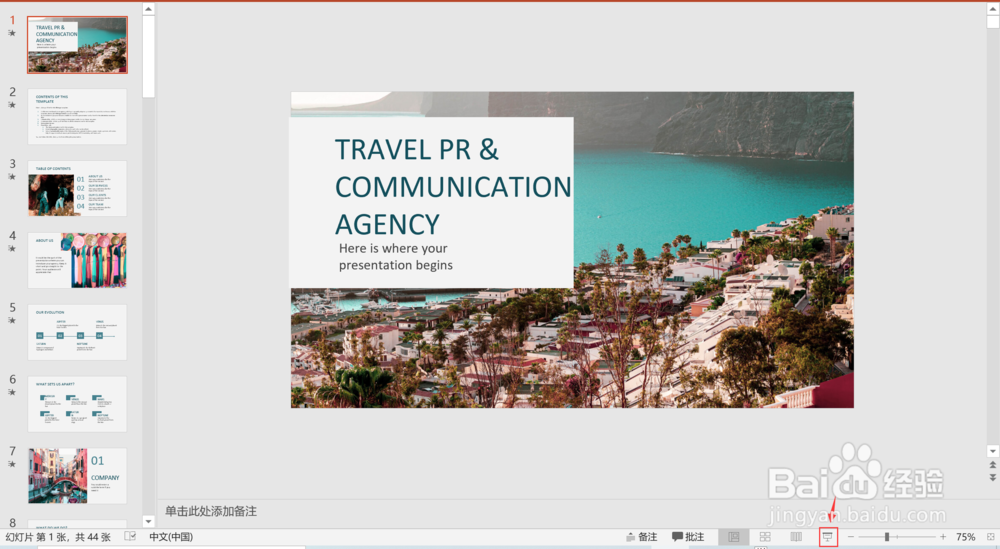Go to next slide double-arrow button

click(992, 477)
